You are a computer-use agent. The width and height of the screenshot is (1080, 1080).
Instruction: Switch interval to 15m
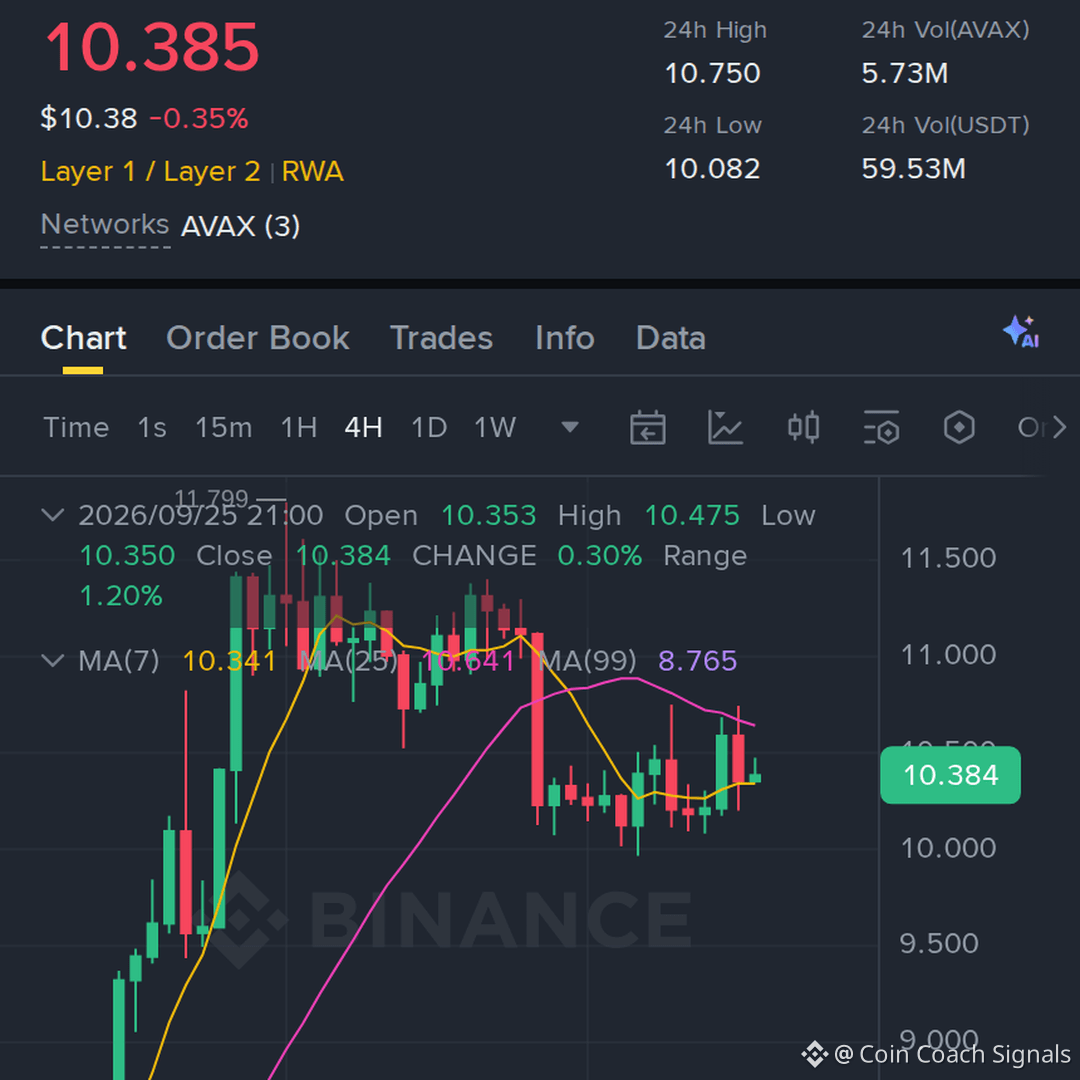(223, 428)
